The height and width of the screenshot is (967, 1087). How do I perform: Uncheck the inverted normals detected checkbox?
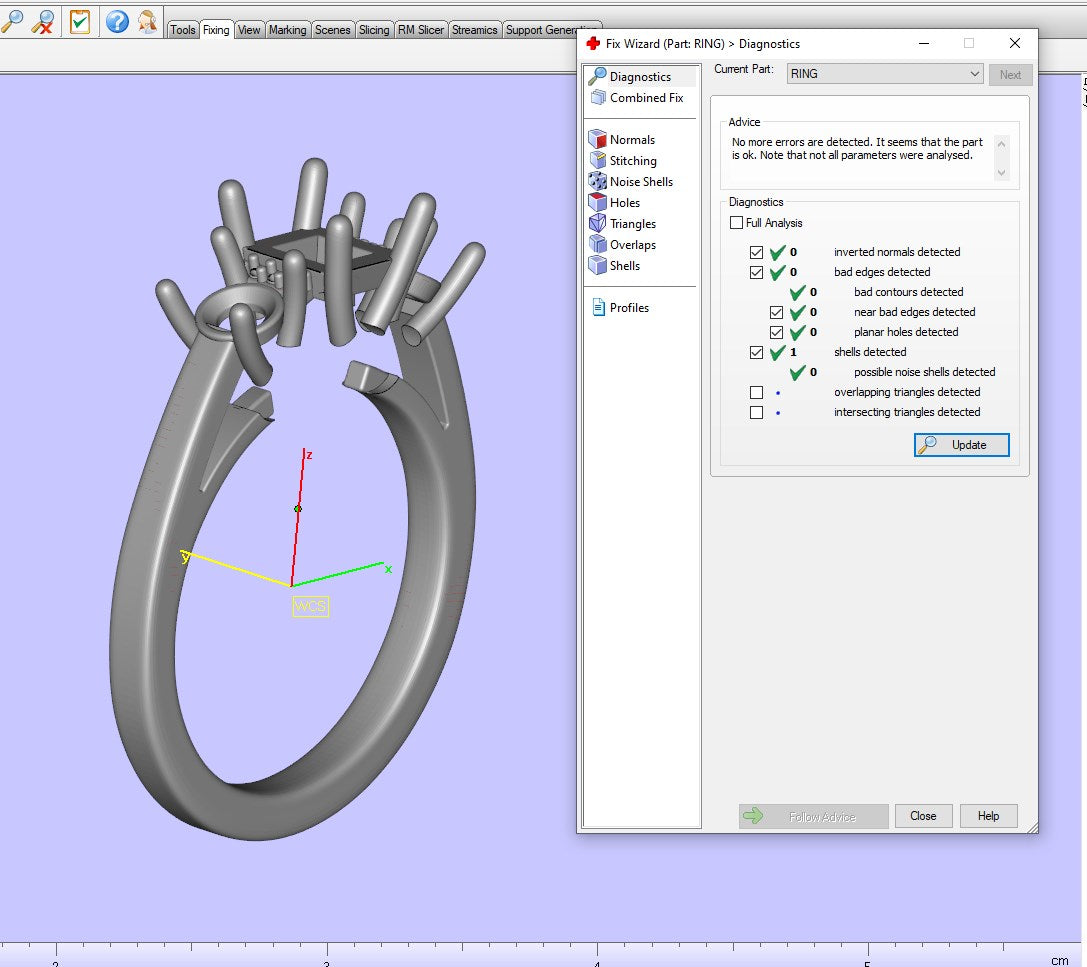point(756,252)
